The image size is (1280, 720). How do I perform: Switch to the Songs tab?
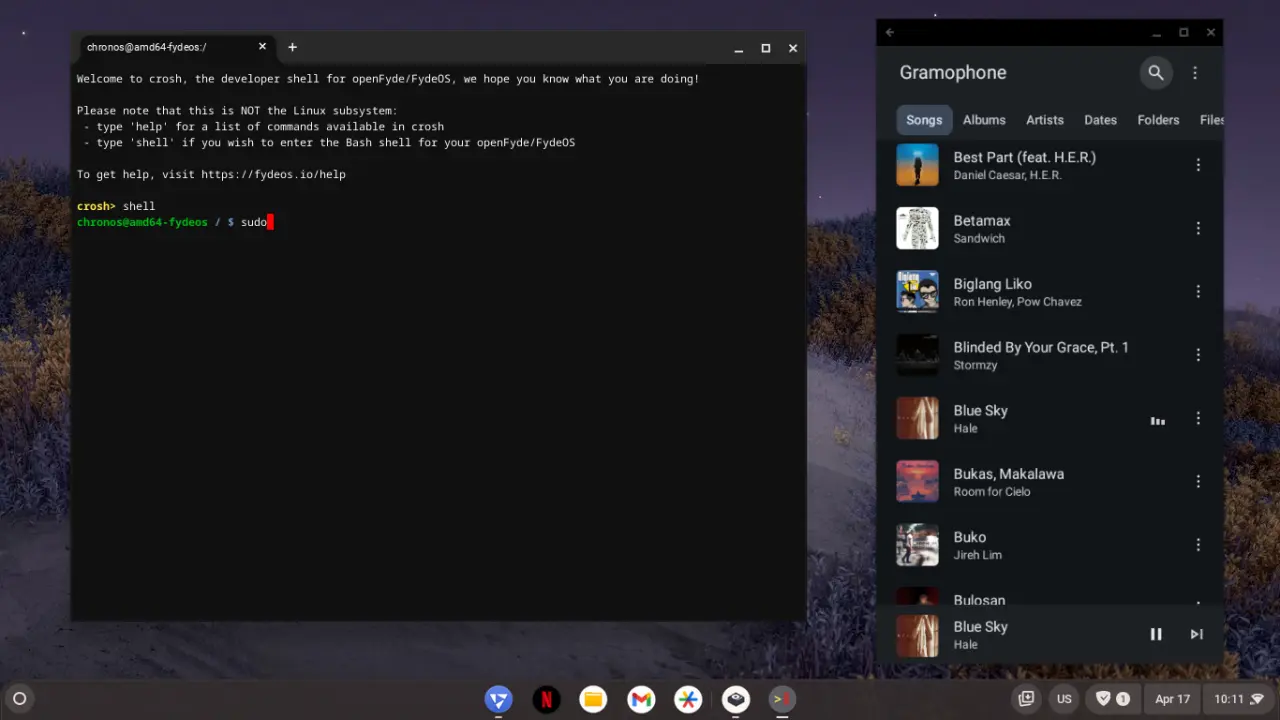[x=924, y=120]
